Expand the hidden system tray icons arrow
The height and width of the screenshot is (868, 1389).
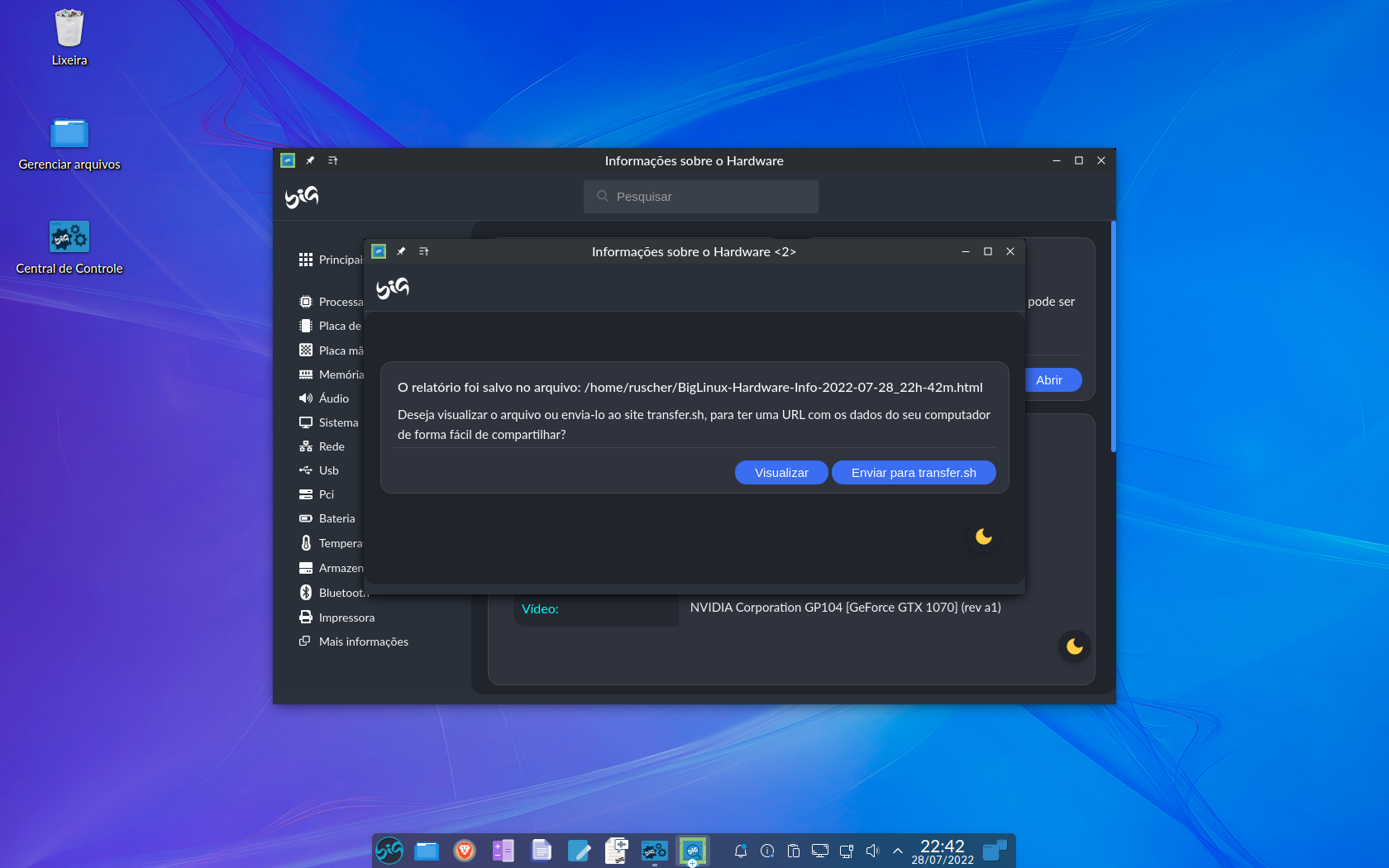tap(897, 851)
